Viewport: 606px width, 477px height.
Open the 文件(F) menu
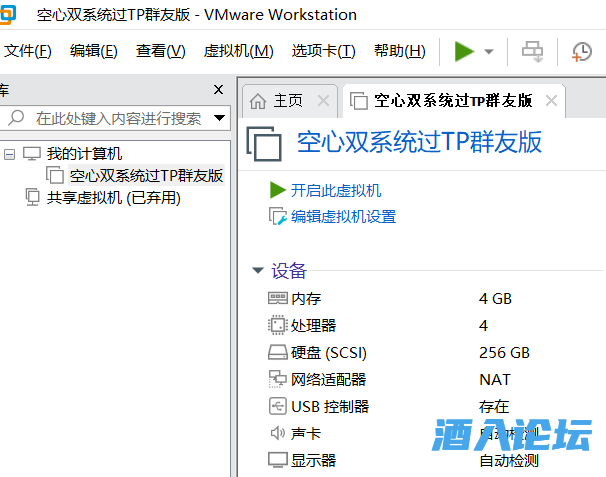click(27, 51)
